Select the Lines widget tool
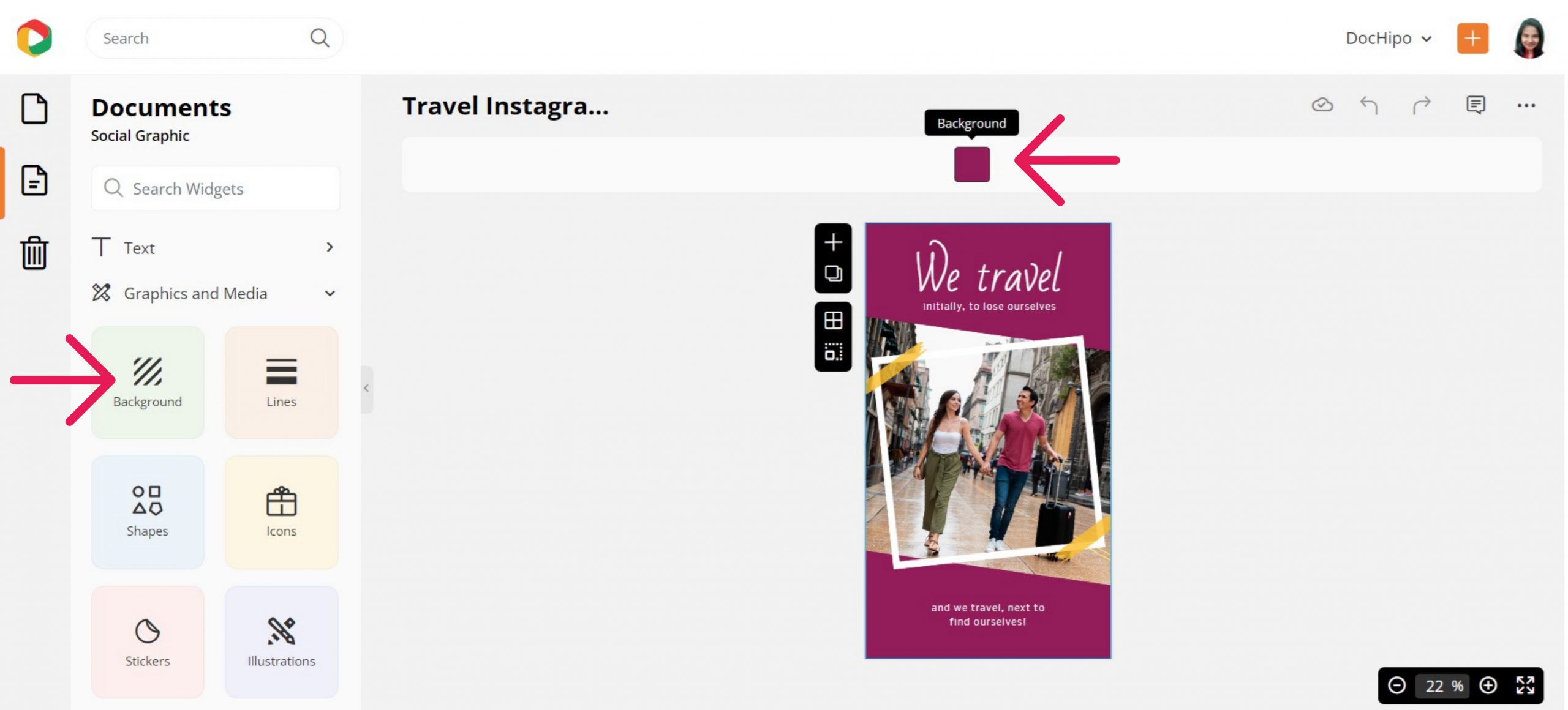 (x=281, y=383)
